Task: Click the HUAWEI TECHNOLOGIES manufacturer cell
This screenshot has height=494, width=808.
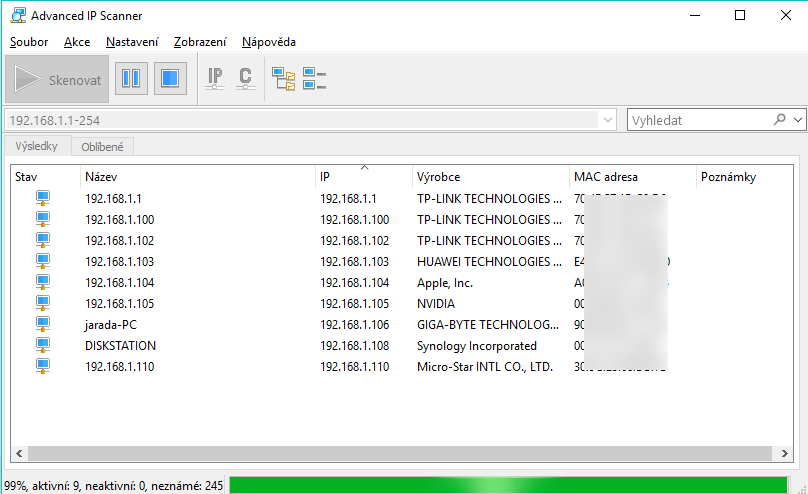Action: [489, 262]
